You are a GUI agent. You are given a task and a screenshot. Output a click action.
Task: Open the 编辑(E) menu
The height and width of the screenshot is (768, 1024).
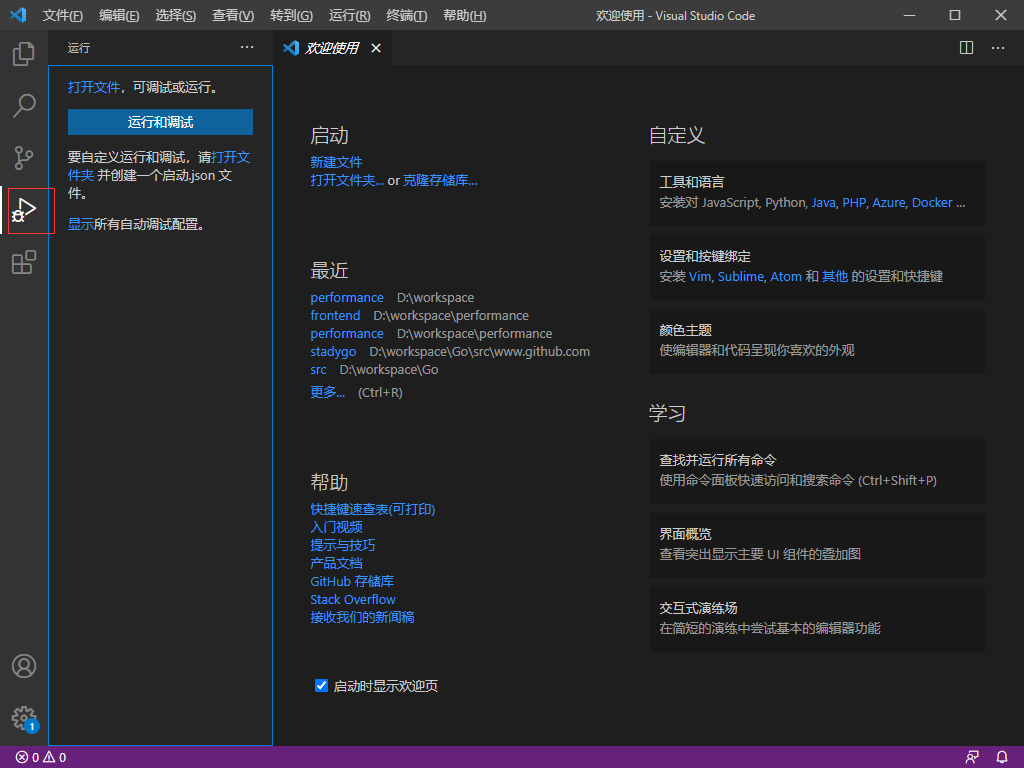pos(119,16)
